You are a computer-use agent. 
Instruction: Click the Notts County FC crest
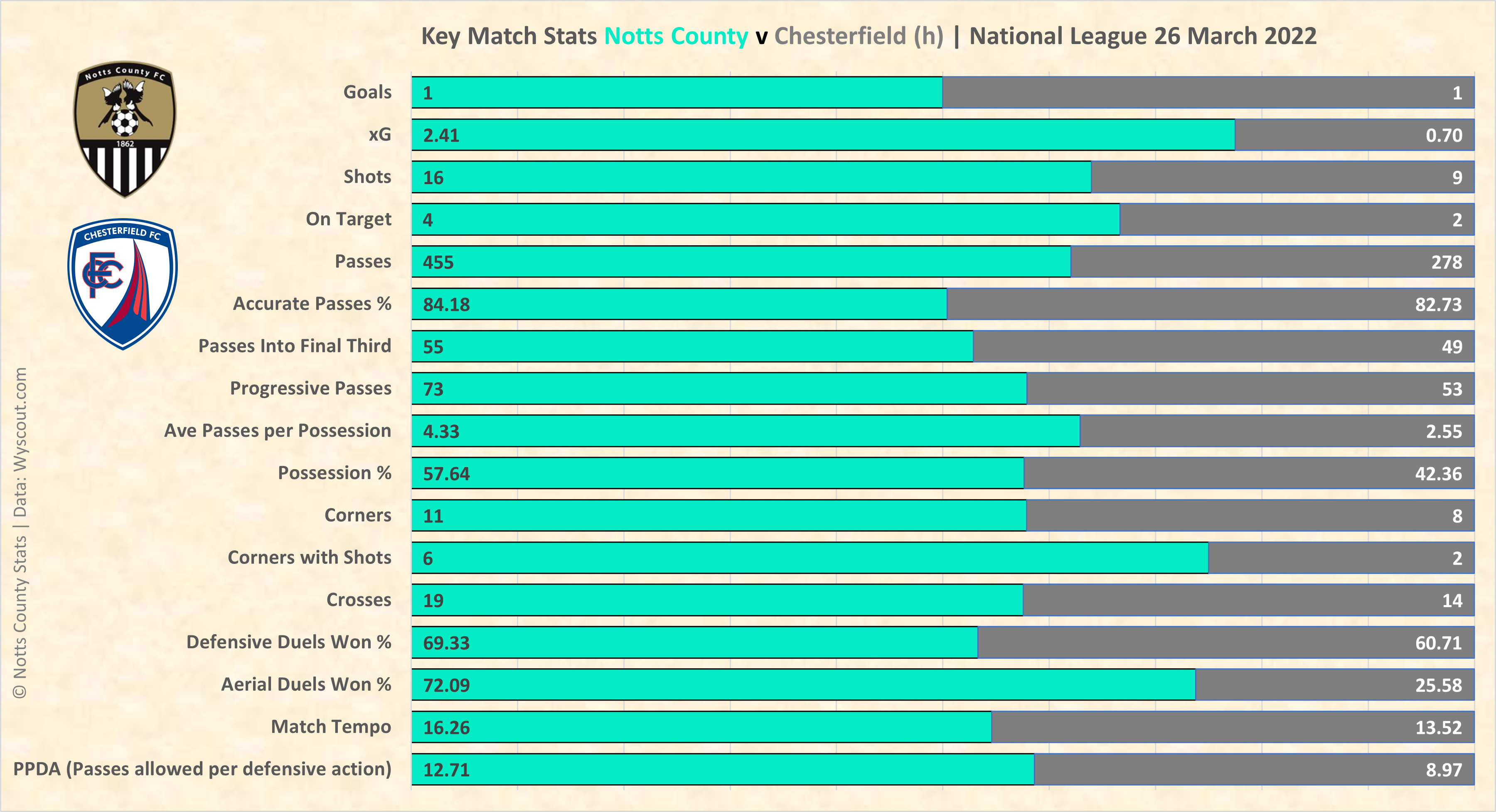coord(124,129)
